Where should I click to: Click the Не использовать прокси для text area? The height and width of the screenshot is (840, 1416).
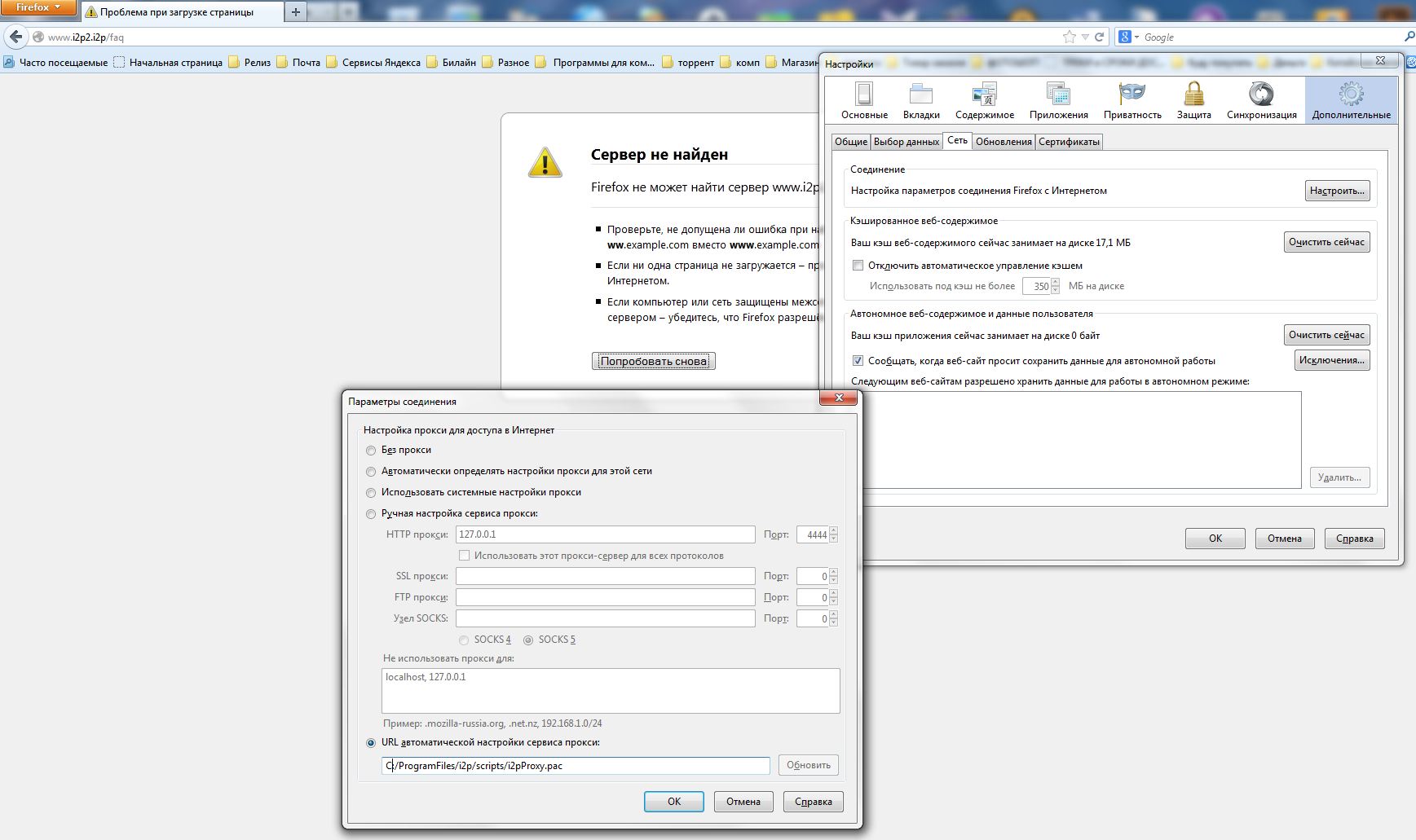pyautogui.click(x=611, y=691)
